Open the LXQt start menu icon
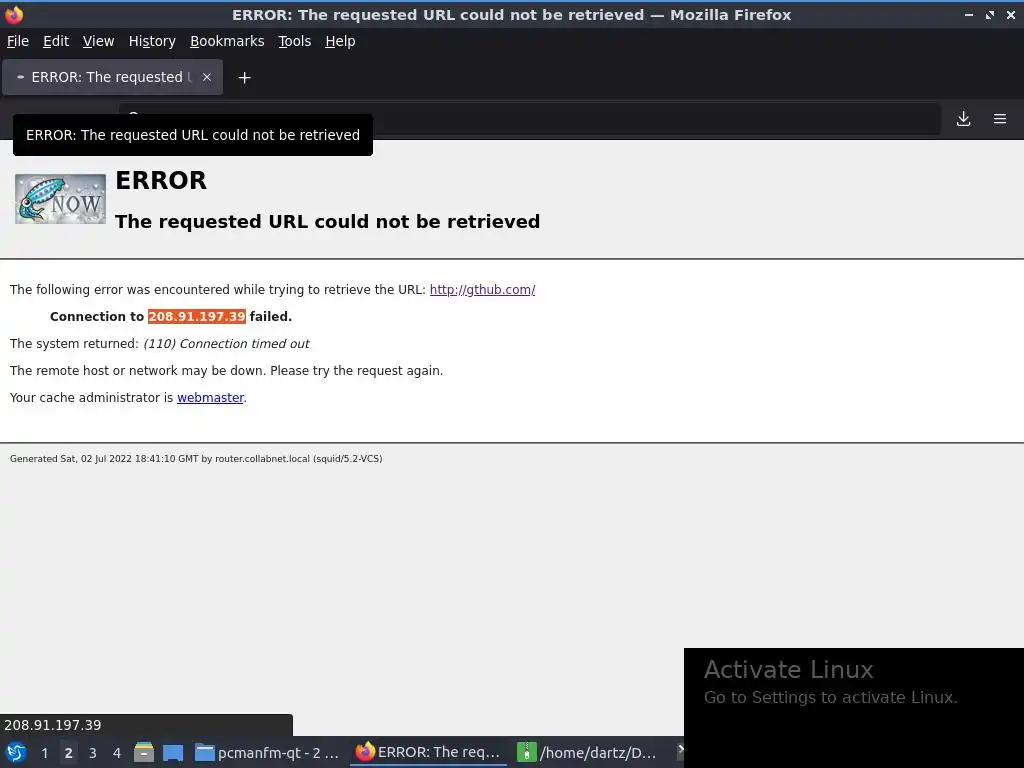The width and height of the screenshot is (1024, 768). [x=16, y=752]
